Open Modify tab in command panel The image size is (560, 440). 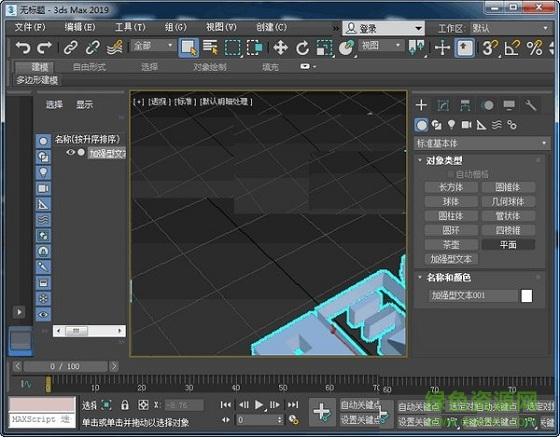(443, 105)
